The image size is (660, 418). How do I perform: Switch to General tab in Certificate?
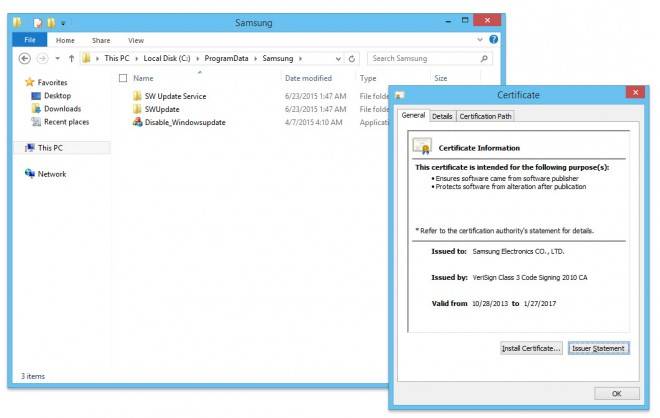(x=413, y=115)
